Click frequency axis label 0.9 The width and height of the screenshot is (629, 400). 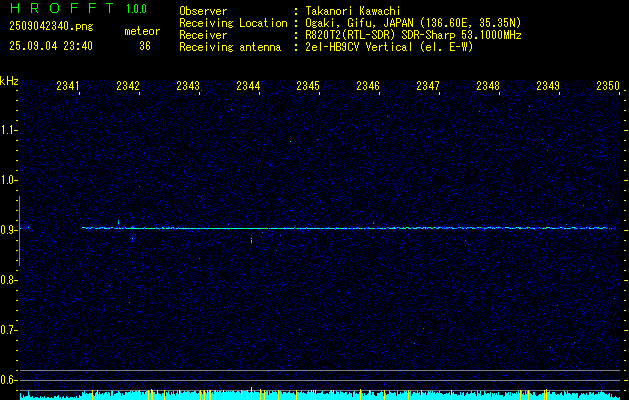pyautogui.click(x=8, y=230)
